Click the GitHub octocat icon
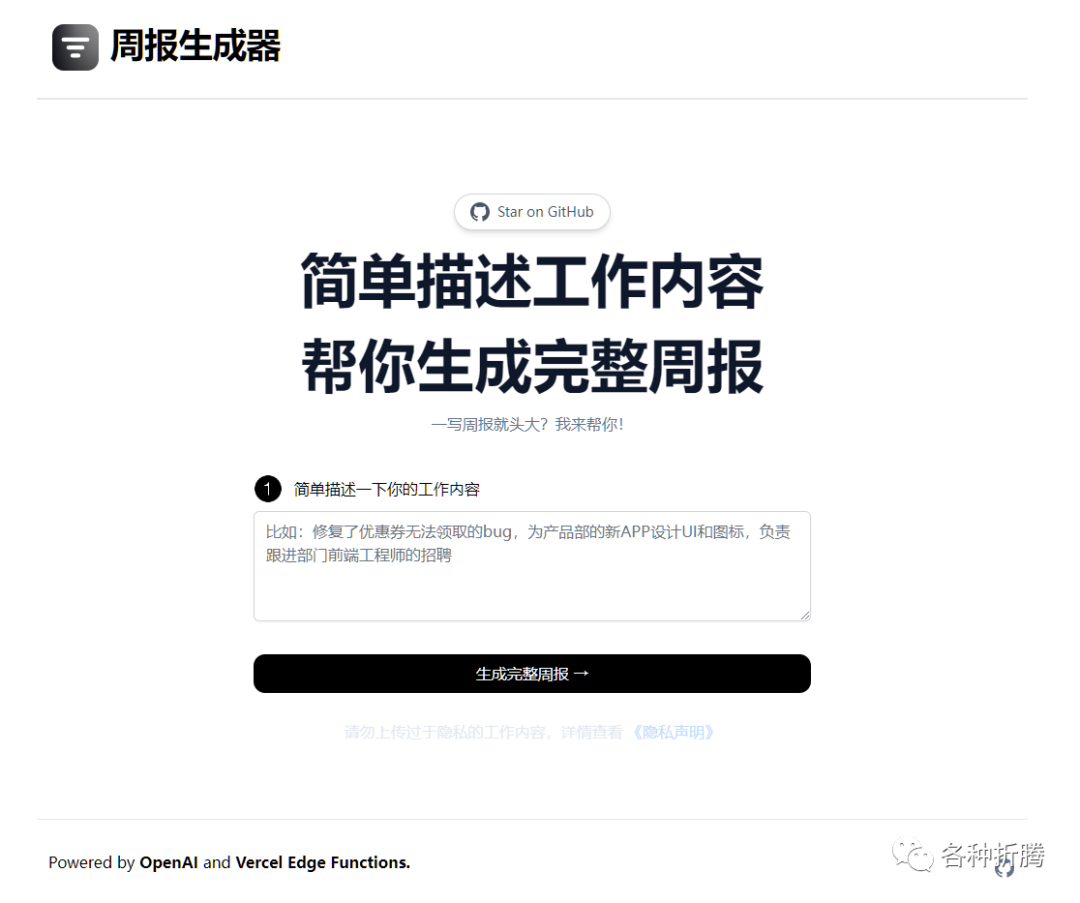This screenshot has height=903, width=1080. coord(479,212)
